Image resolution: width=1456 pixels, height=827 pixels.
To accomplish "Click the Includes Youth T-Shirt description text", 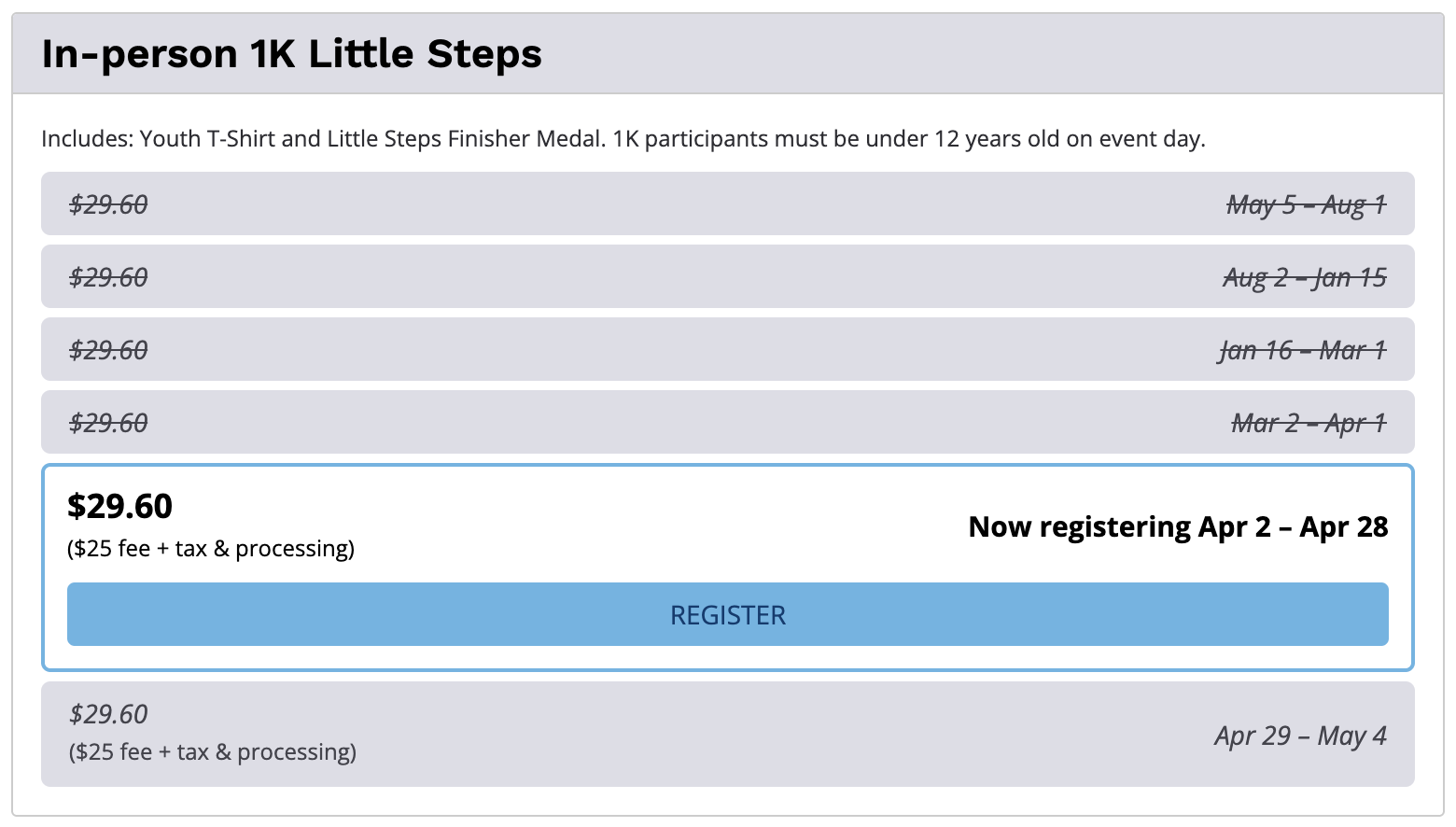I will click(x=623, y=139).
